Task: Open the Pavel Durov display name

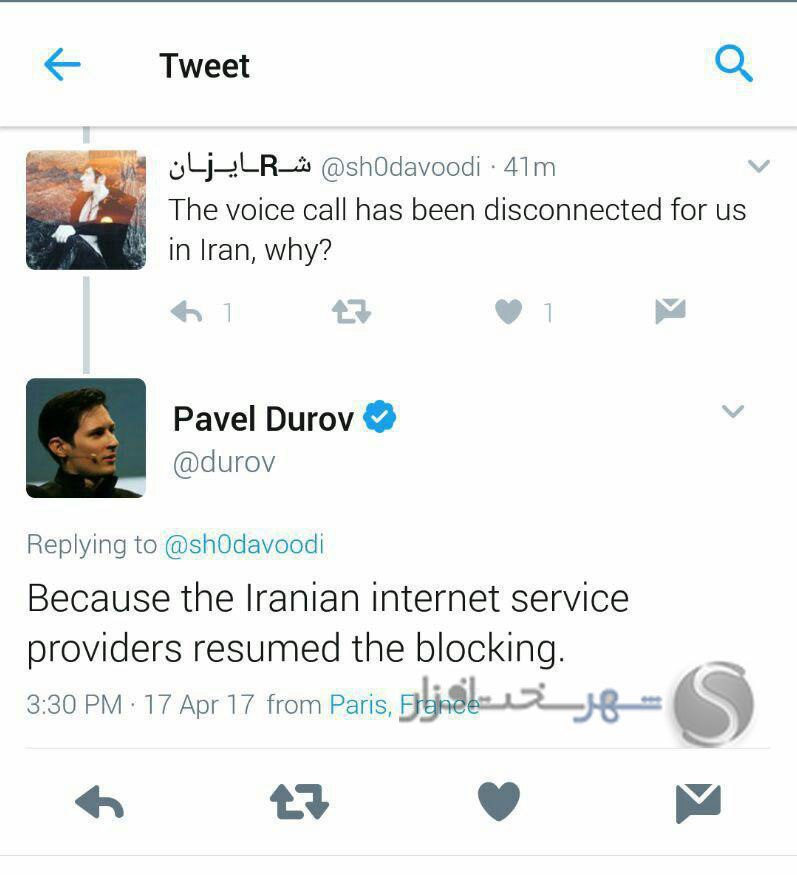Action: 263,419
